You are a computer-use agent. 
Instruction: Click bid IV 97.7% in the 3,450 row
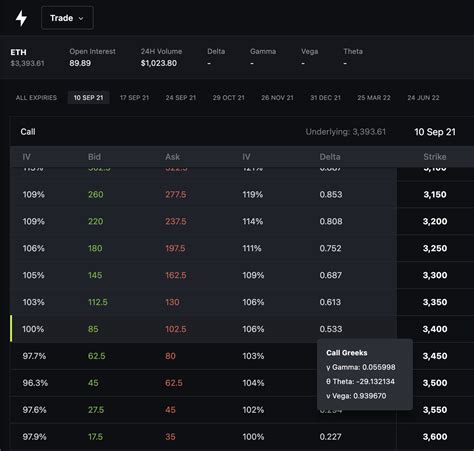point(34,356)
